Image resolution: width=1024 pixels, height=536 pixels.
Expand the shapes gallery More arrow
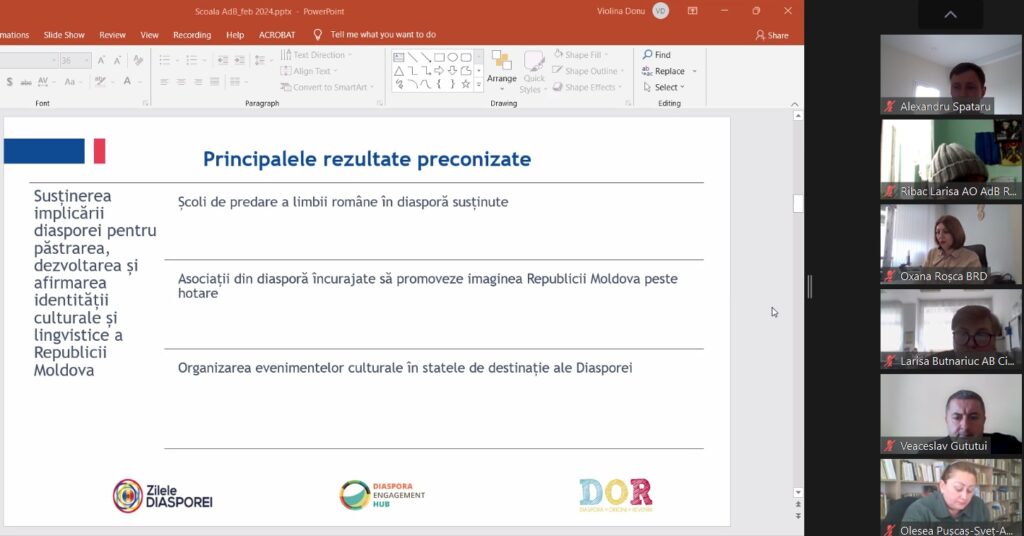click(478, 86)
